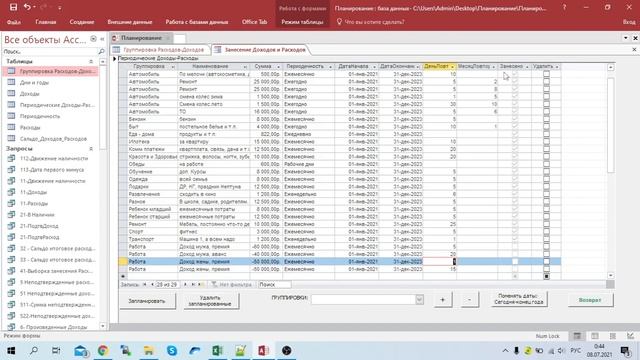Open Группировка column filter dropdown
Image resolution: width=640 pixels, height=360 pixels.
point(173,67)
